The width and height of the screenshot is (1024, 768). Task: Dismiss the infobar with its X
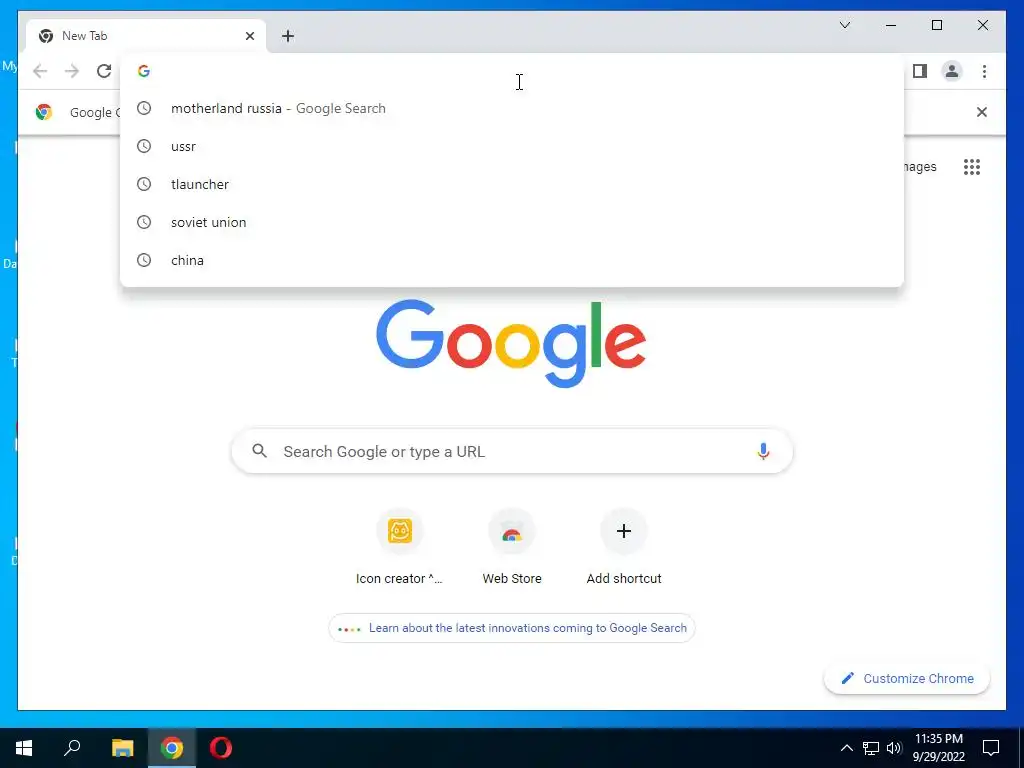(x=982, y=112)
